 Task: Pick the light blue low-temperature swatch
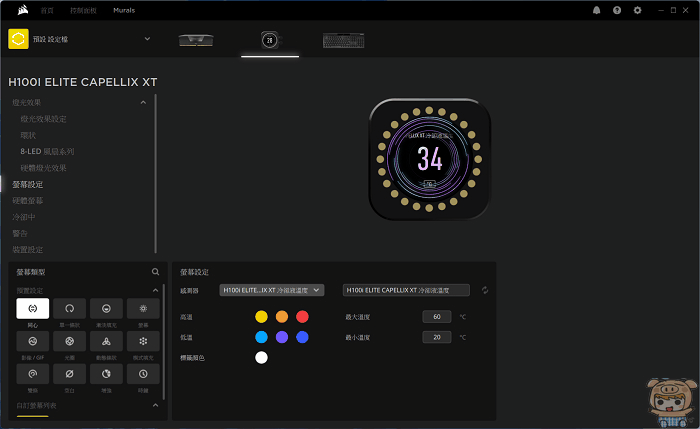tap(261, 337)
